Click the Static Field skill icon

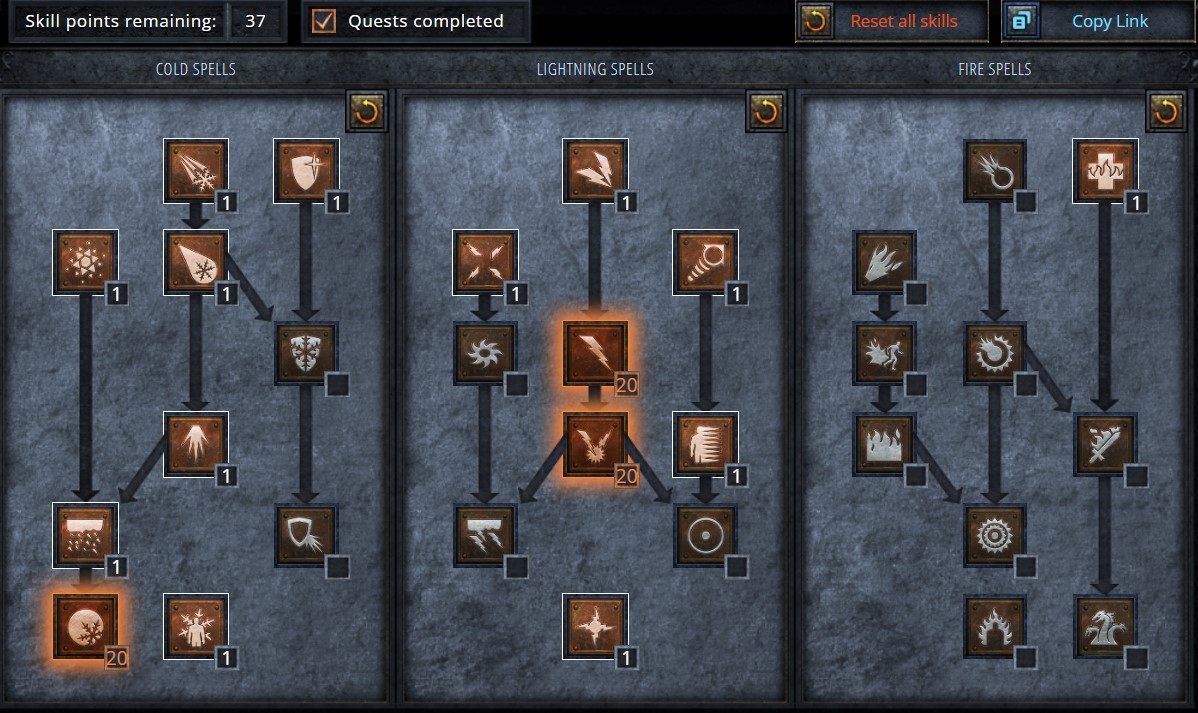point(485,262)
